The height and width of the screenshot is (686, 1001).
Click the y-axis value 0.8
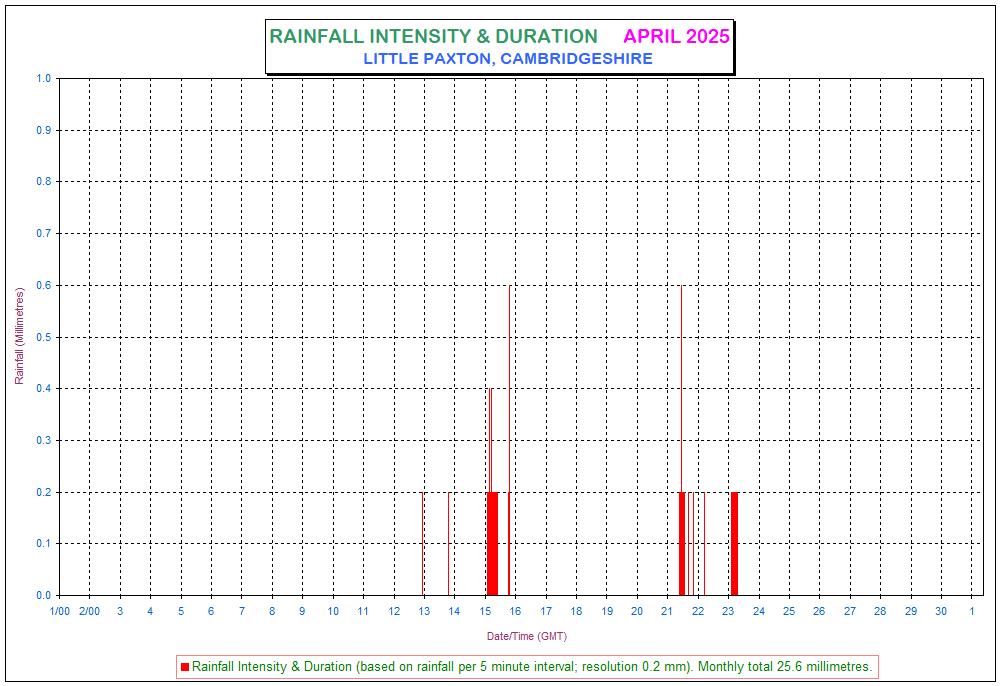(43, 181)
